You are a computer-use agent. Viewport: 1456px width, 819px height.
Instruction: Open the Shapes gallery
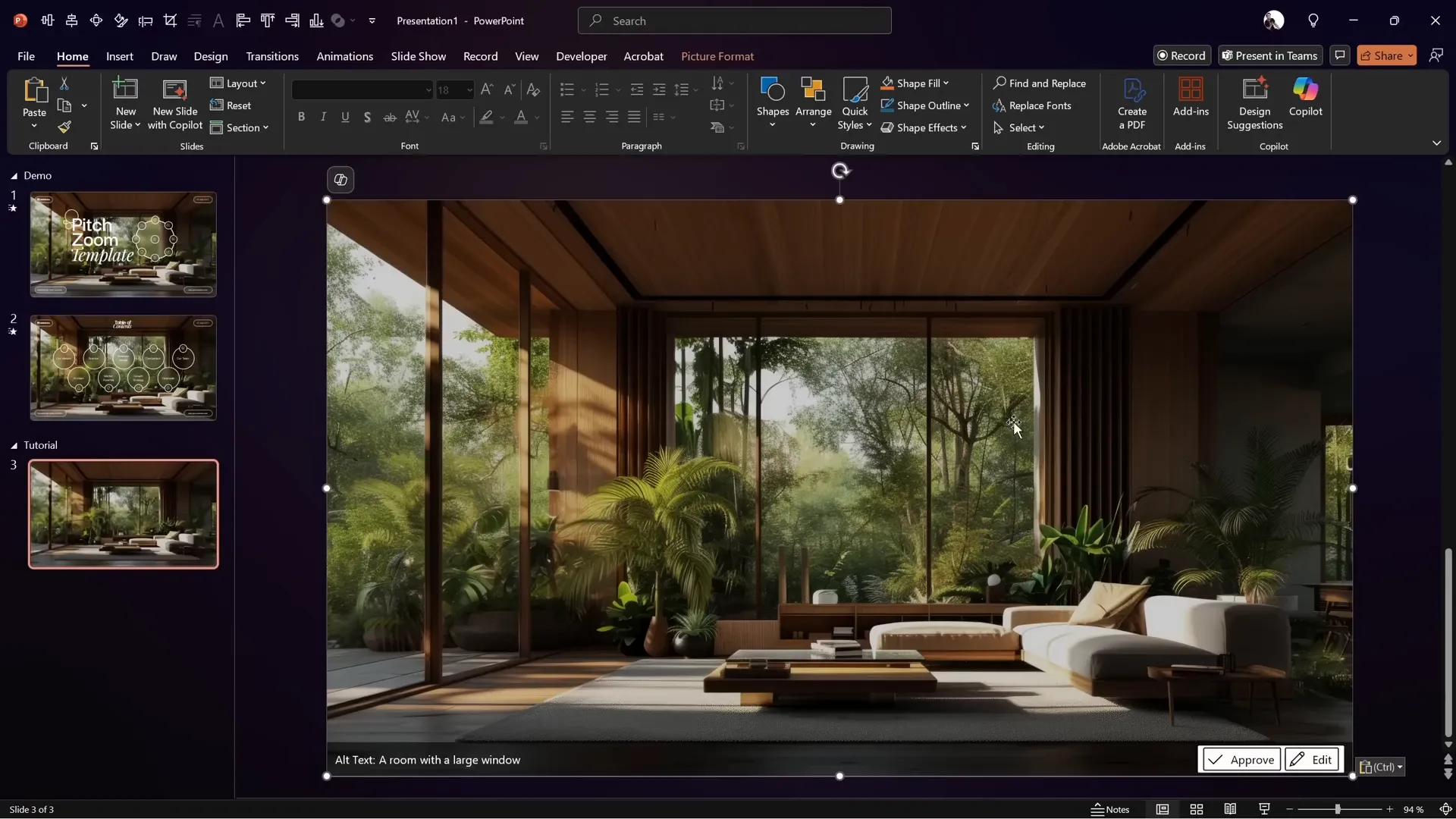pyautogui.click(x=773, y=99)
